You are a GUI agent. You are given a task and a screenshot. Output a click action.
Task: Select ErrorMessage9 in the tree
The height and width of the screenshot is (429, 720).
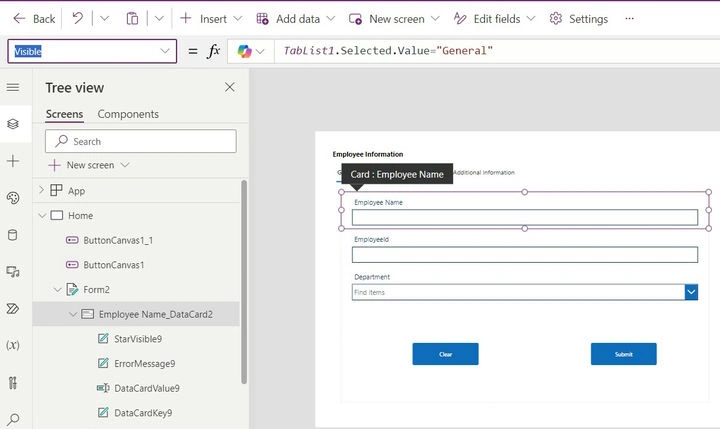point(144,364)
